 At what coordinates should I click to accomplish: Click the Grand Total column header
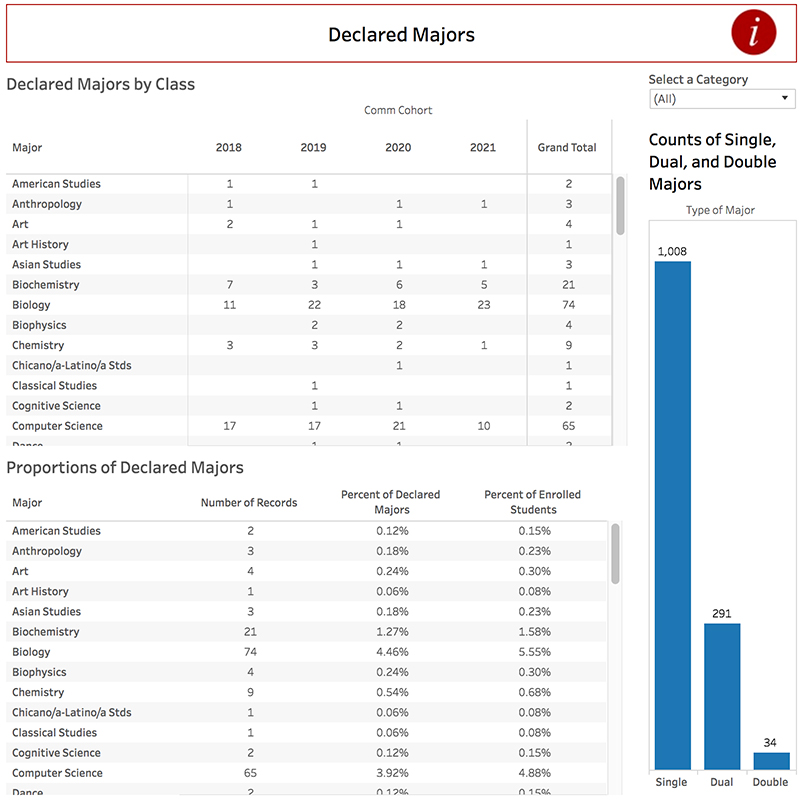pos(568,147)
